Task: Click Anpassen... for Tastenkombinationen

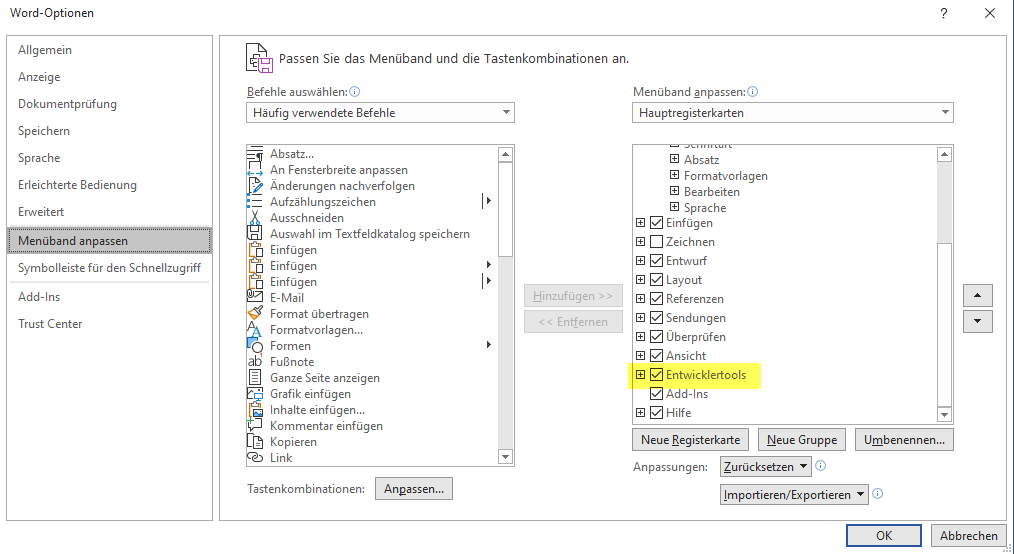Action: [x=414, y=489]
